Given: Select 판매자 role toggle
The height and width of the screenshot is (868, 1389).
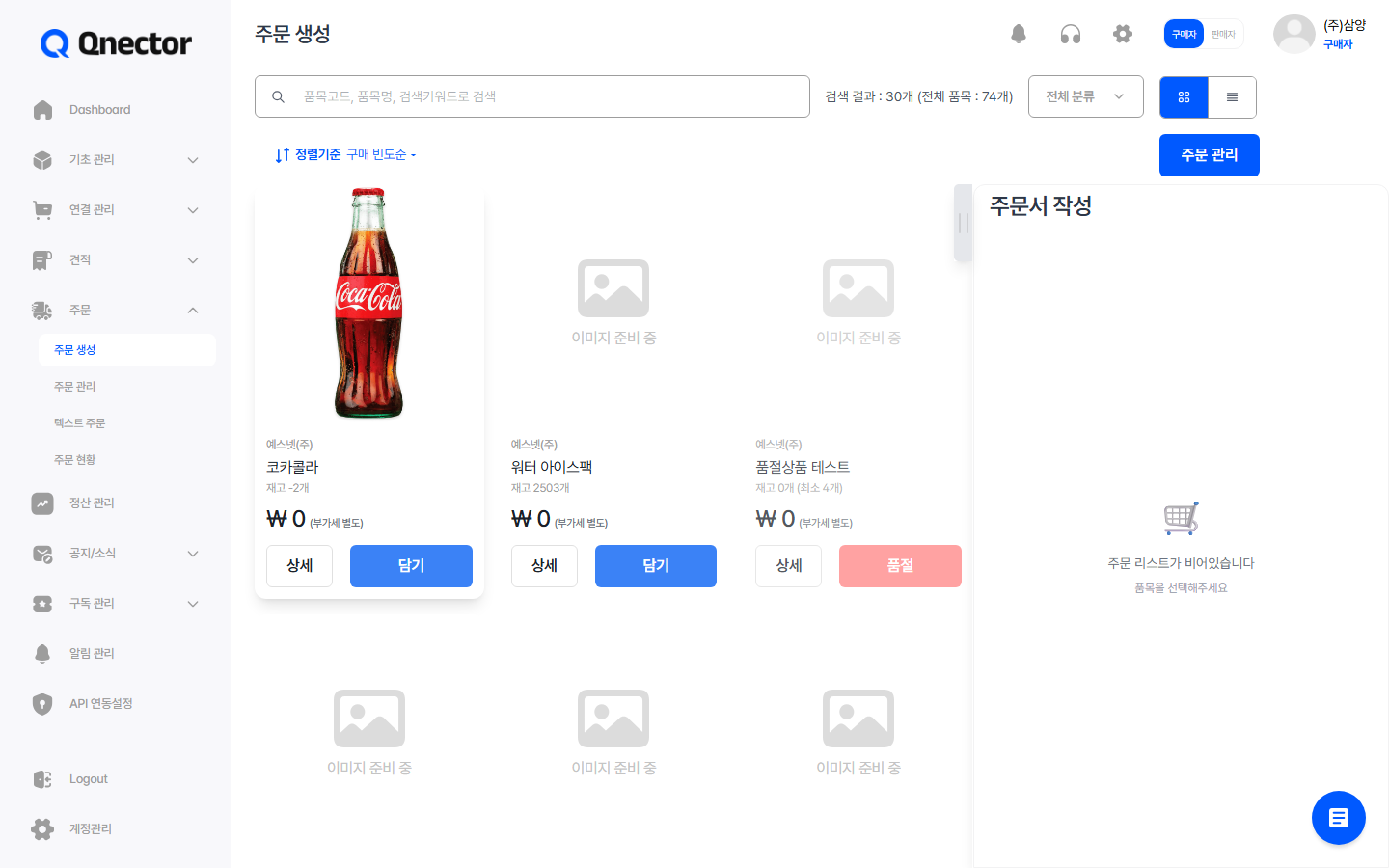Looking at the screenshot, I should 1223,34.
